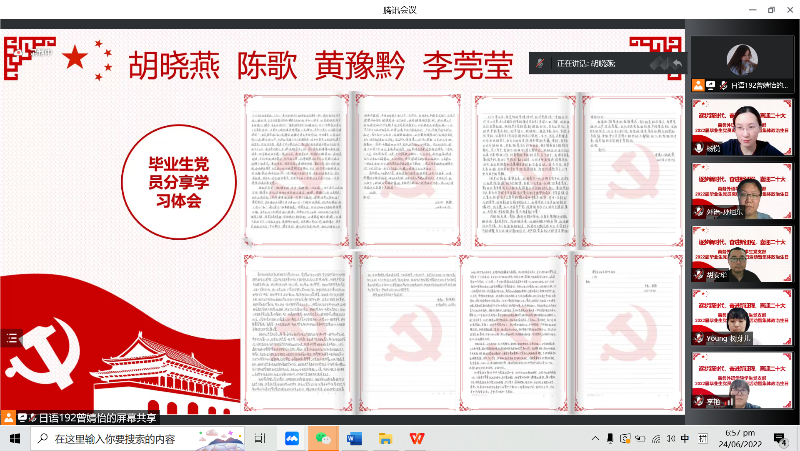Open Tencent Meeting from the taskbar

pos(292,439)
